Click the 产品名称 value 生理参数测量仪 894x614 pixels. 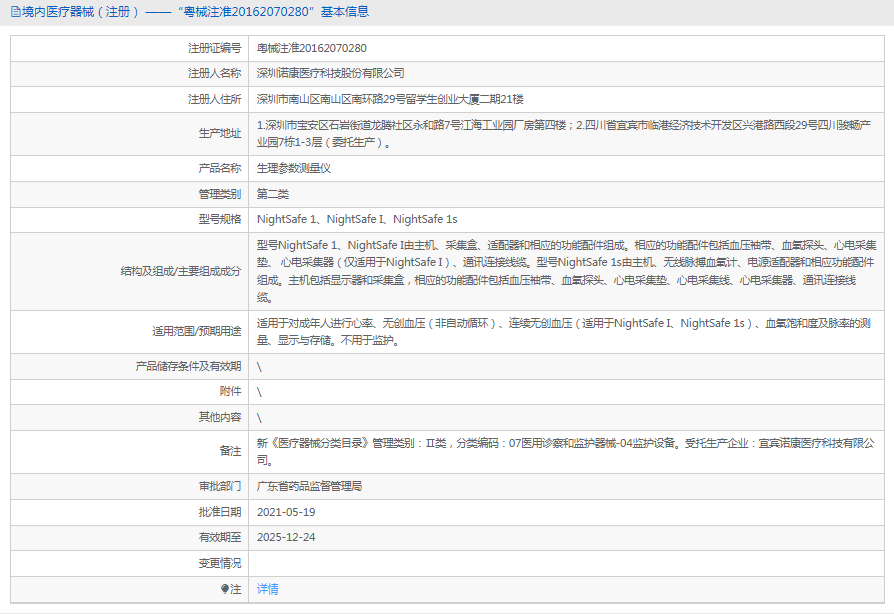294,169
